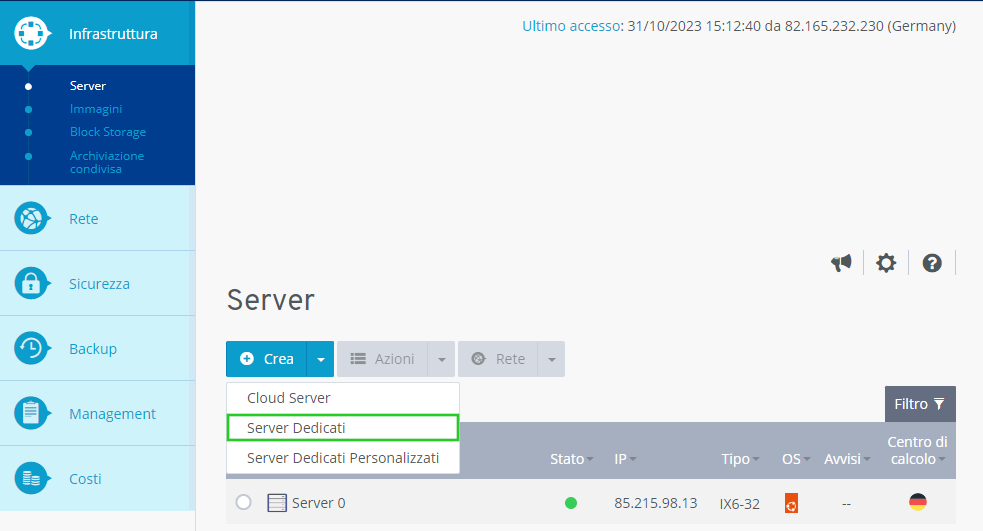Open the Filtro filter button
Screen dimensions: 983x531
point(920,404)
